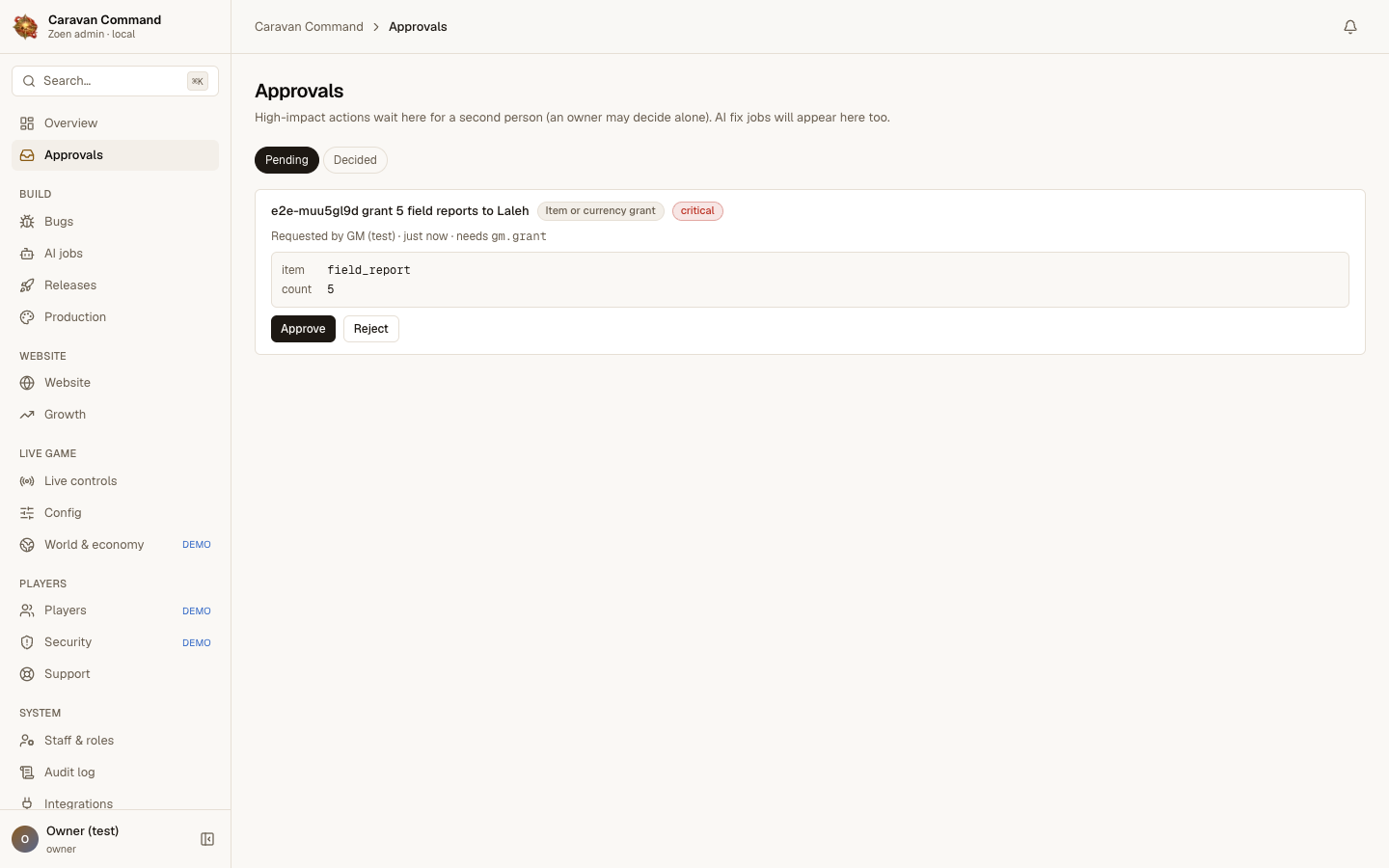Open Staff & roles page
Viewport: 1389px width, 868px height.
coord(115,741)
